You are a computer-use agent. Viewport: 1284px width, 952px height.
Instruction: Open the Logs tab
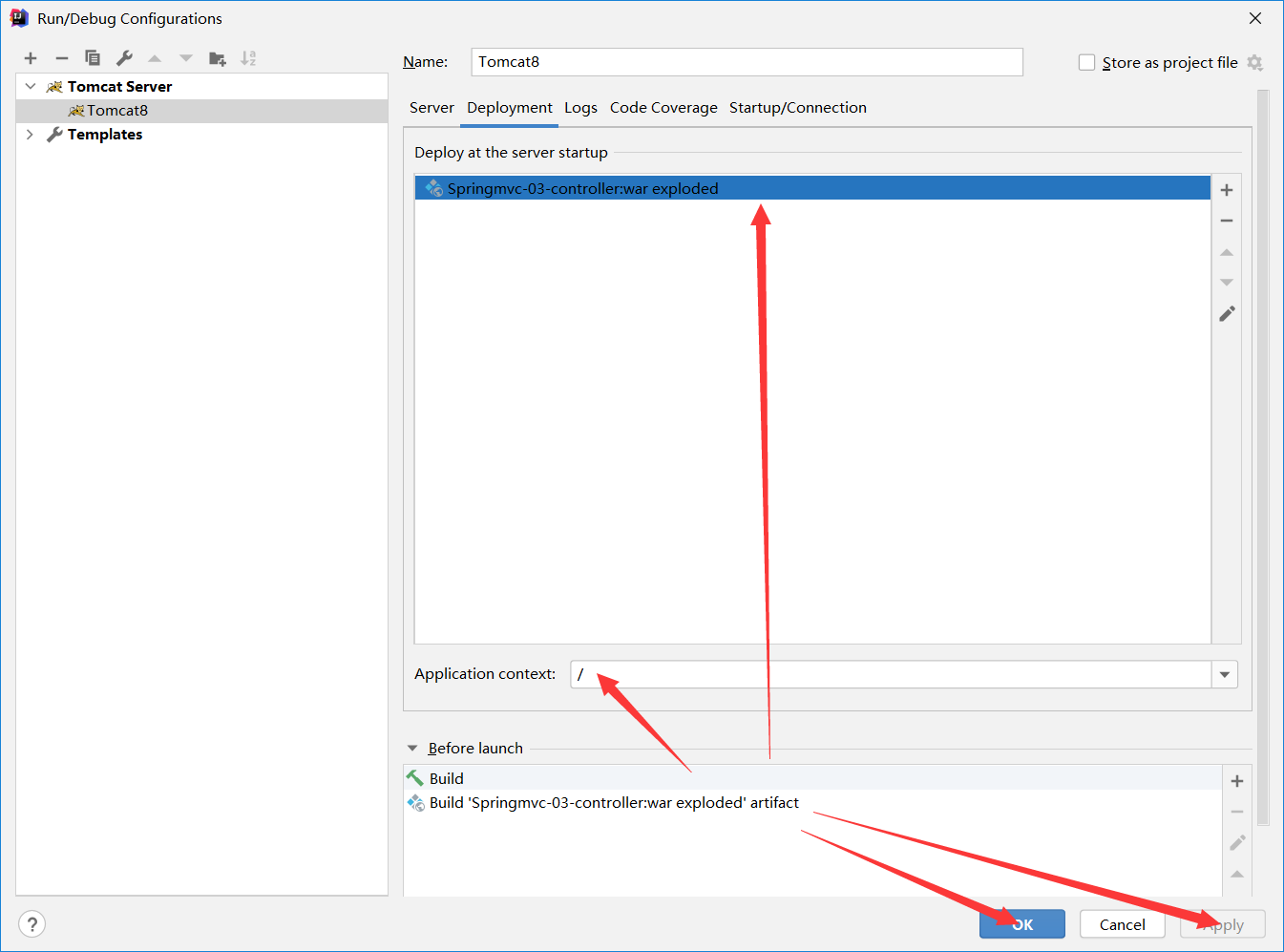pyautogui.click(x=580, y=108)
